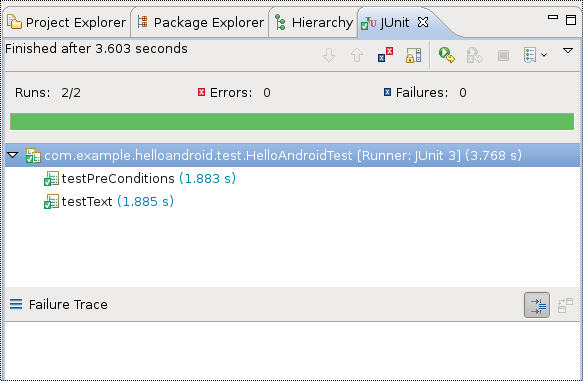Switch to Package Explorer tab

(200, 23)
